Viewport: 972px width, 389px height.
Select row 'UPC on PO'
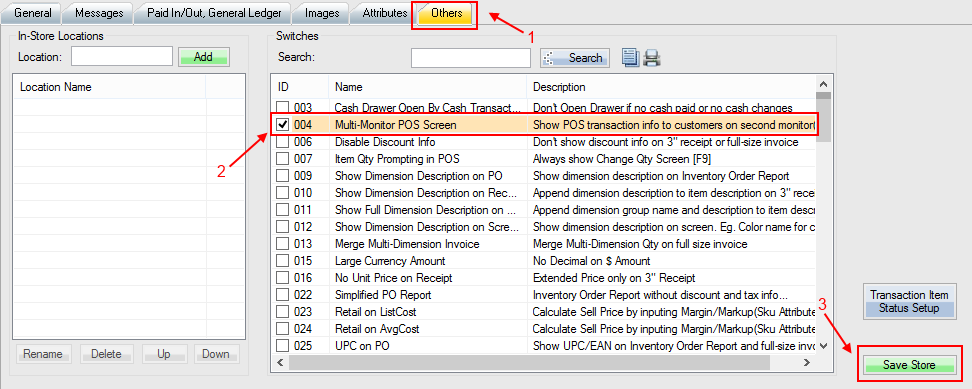pos(544,345)
